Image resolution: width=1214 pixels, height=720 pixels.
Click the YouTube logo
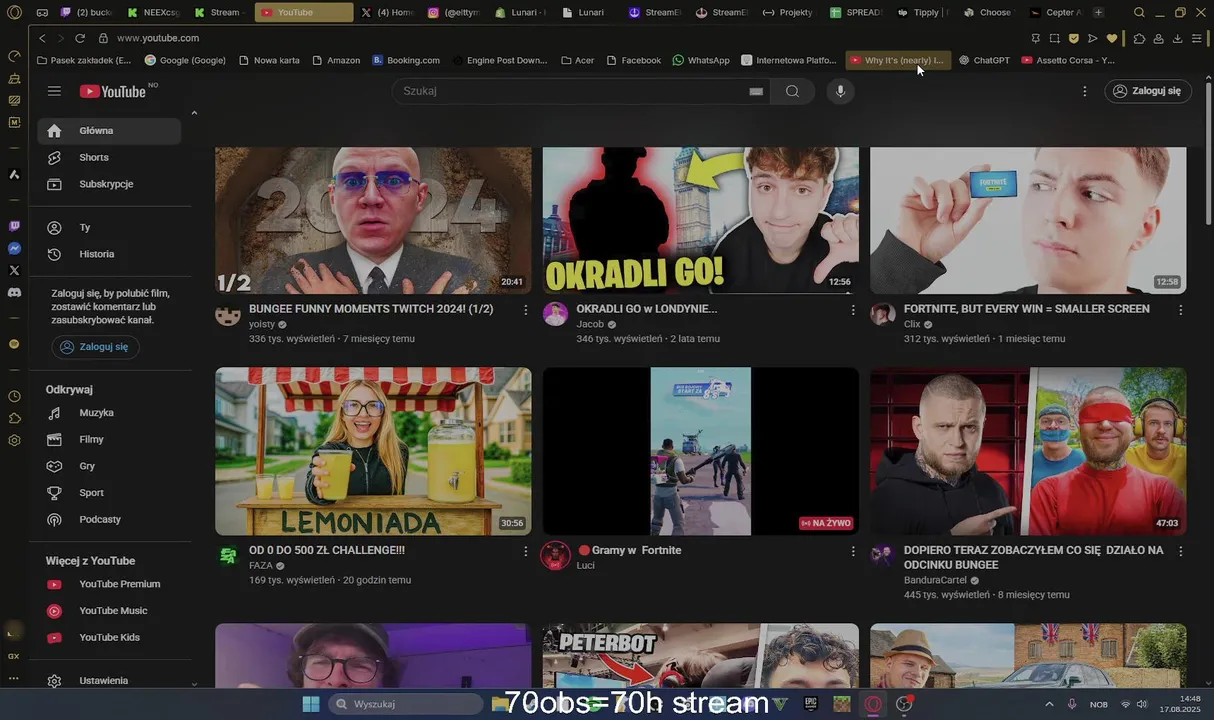[x=113, y=91]
